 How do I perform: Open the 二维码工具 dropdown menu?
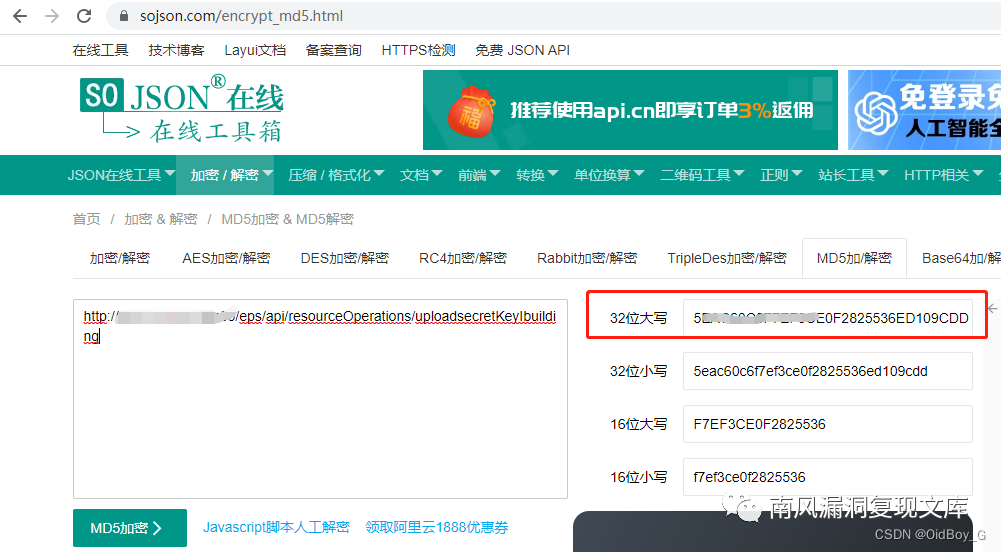[702, 175]
